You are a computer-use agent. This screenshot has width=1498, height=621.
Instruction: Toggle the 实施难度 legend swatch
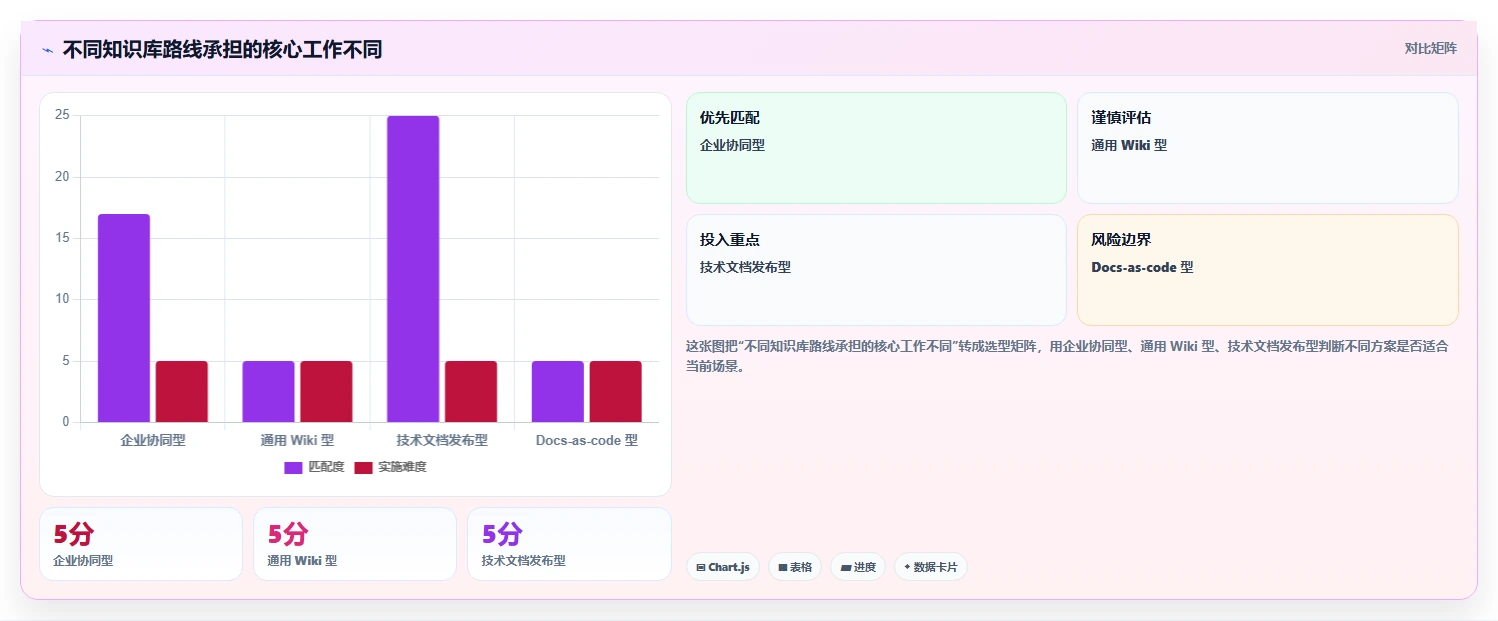pyautogui.click(x=363, y=467)
